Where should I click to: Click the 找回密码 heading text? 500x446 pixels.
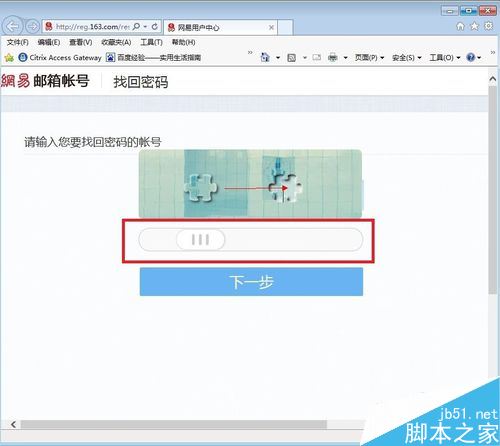(141, 82)
